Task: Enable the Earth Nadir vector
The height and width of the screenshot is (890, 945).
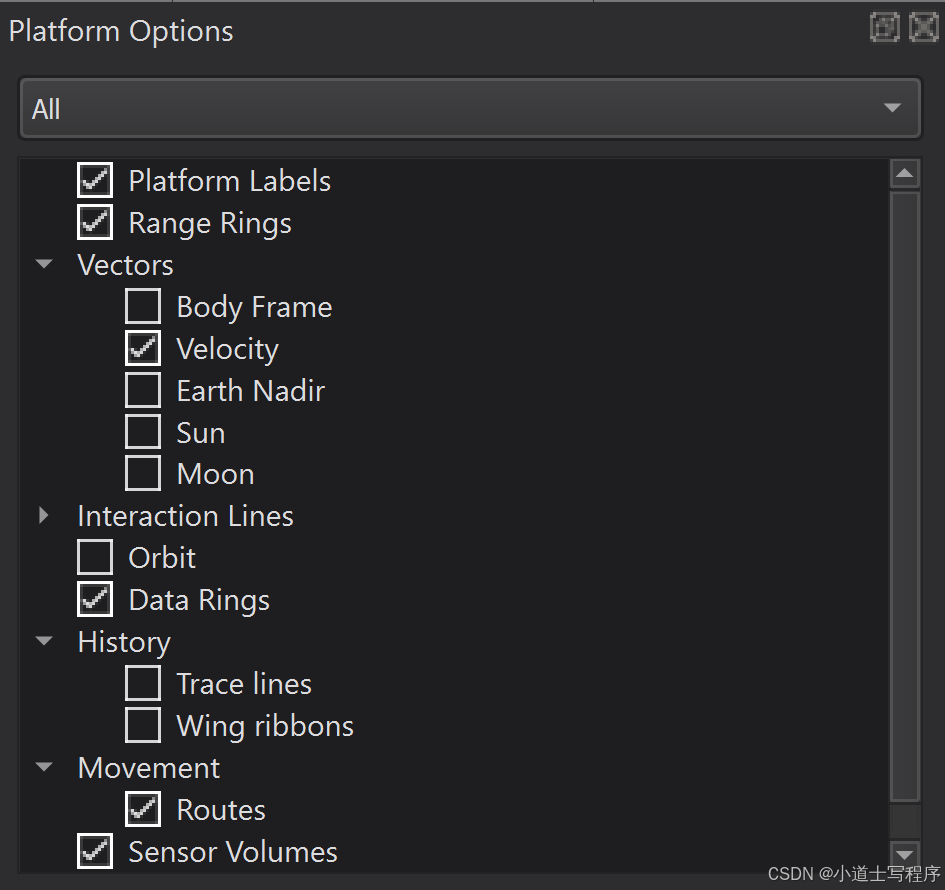Action: (x=143, y=390)
